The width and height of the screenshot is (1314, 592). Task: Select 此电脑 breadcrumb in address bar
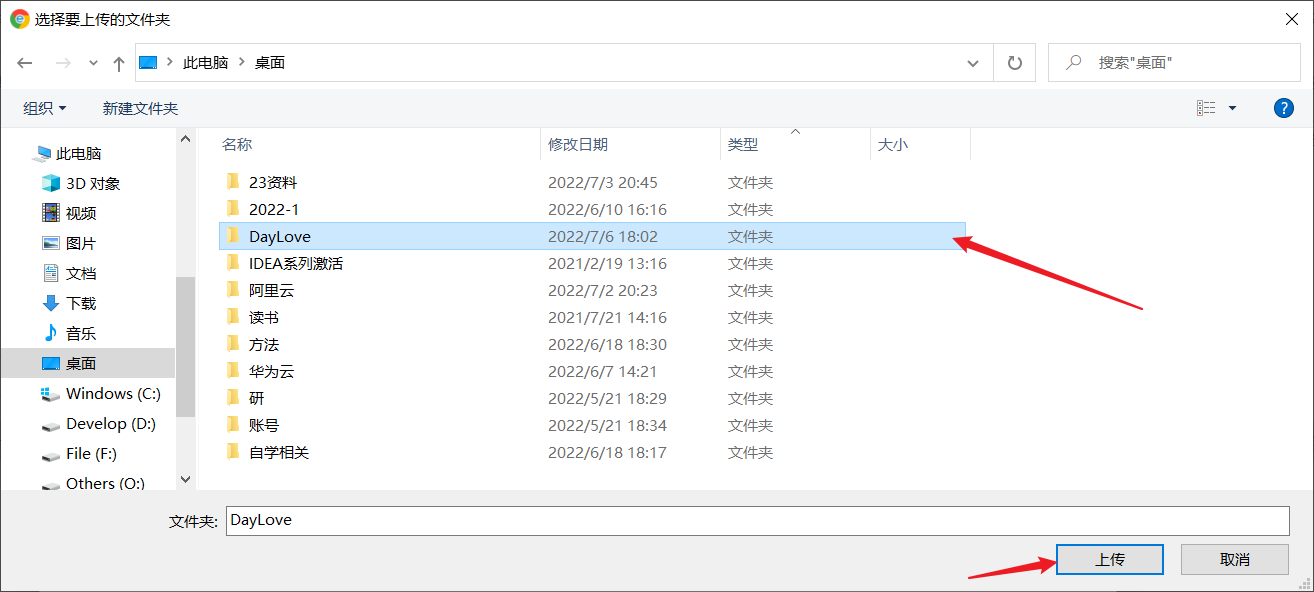click(205, 62)
